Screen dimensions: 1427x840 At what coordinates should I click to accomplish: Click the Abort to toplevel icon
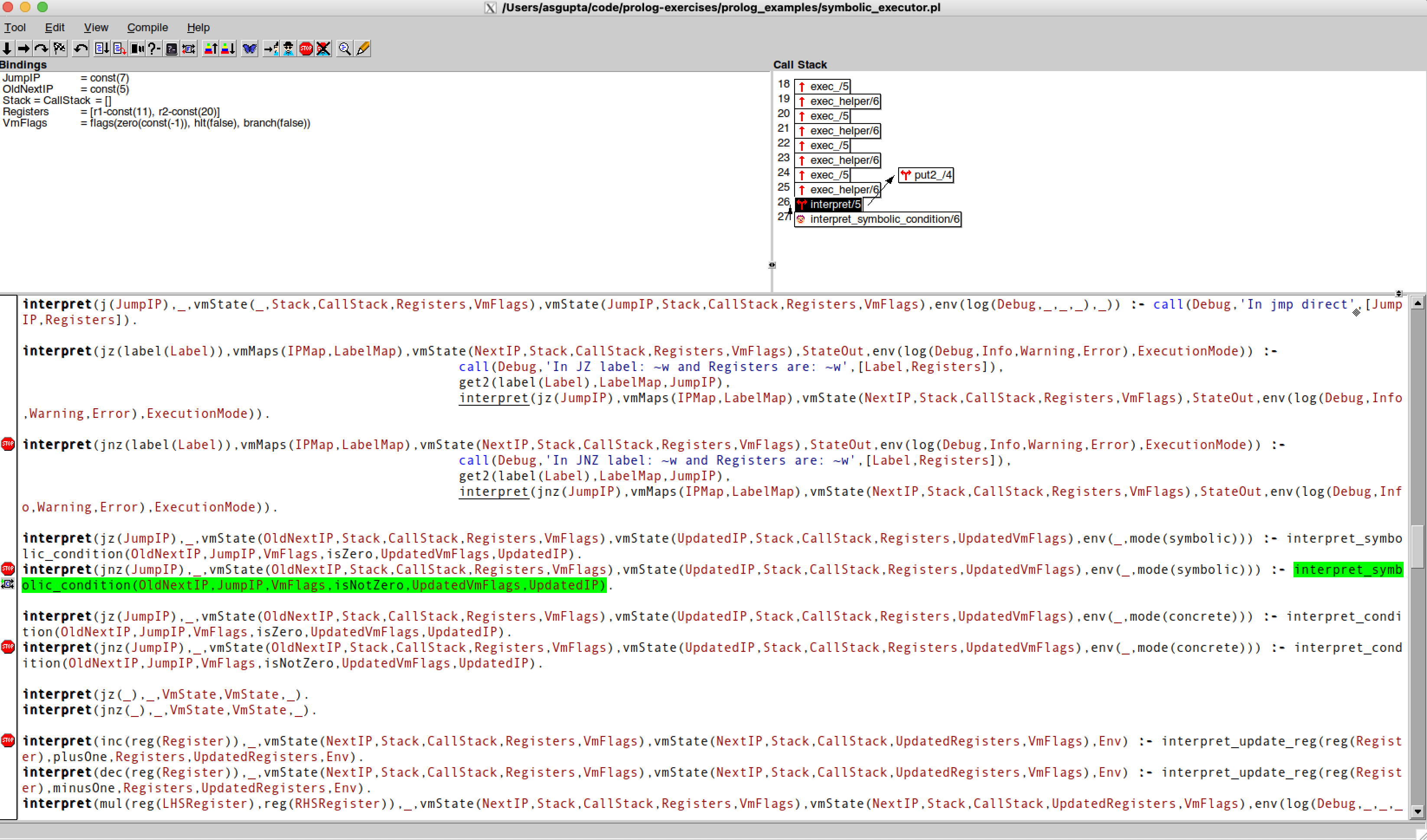[x=120, y=49]
